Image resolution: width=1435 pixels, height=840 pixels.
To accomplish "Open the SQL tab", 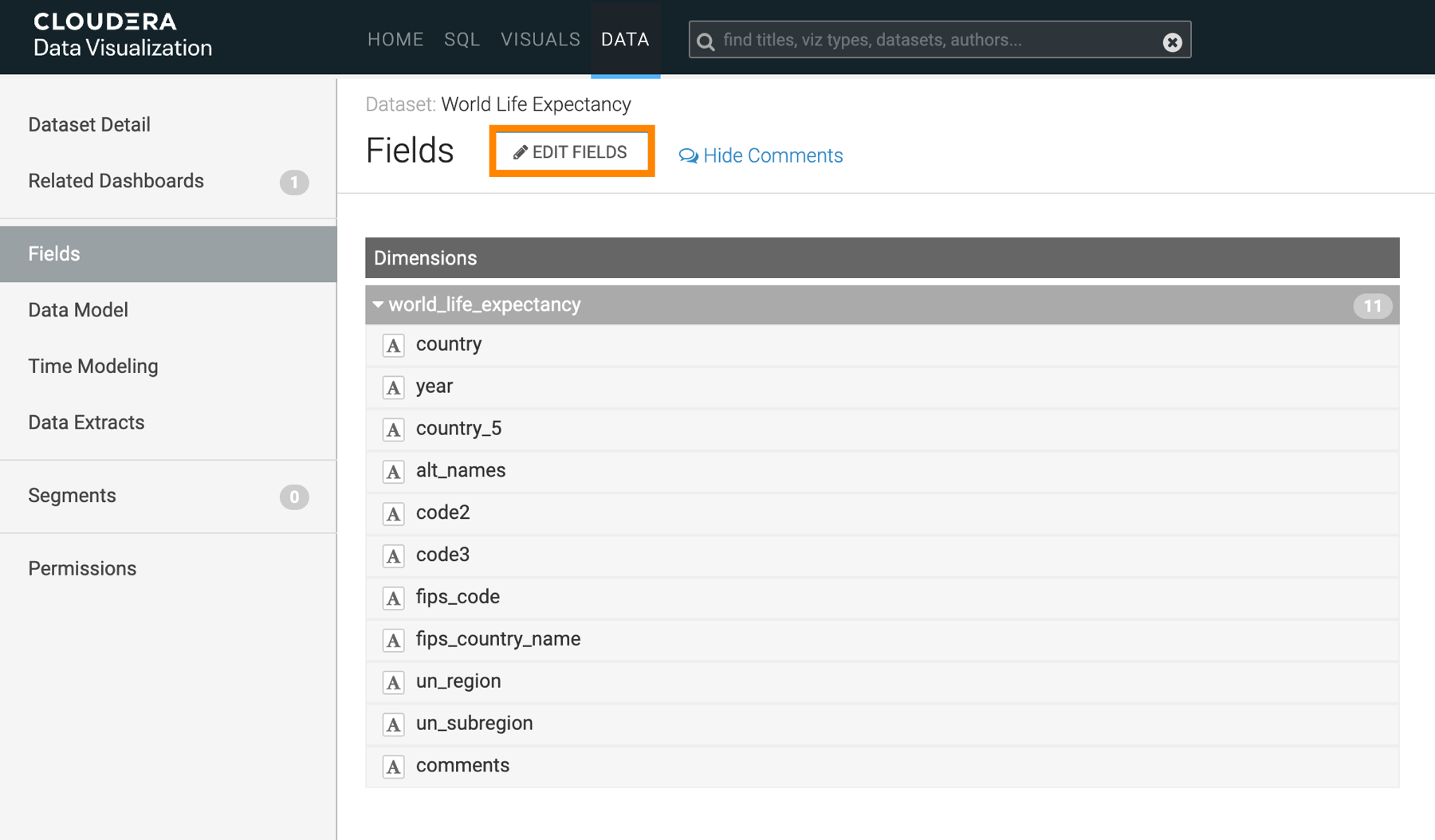I will tap(462, 40).
